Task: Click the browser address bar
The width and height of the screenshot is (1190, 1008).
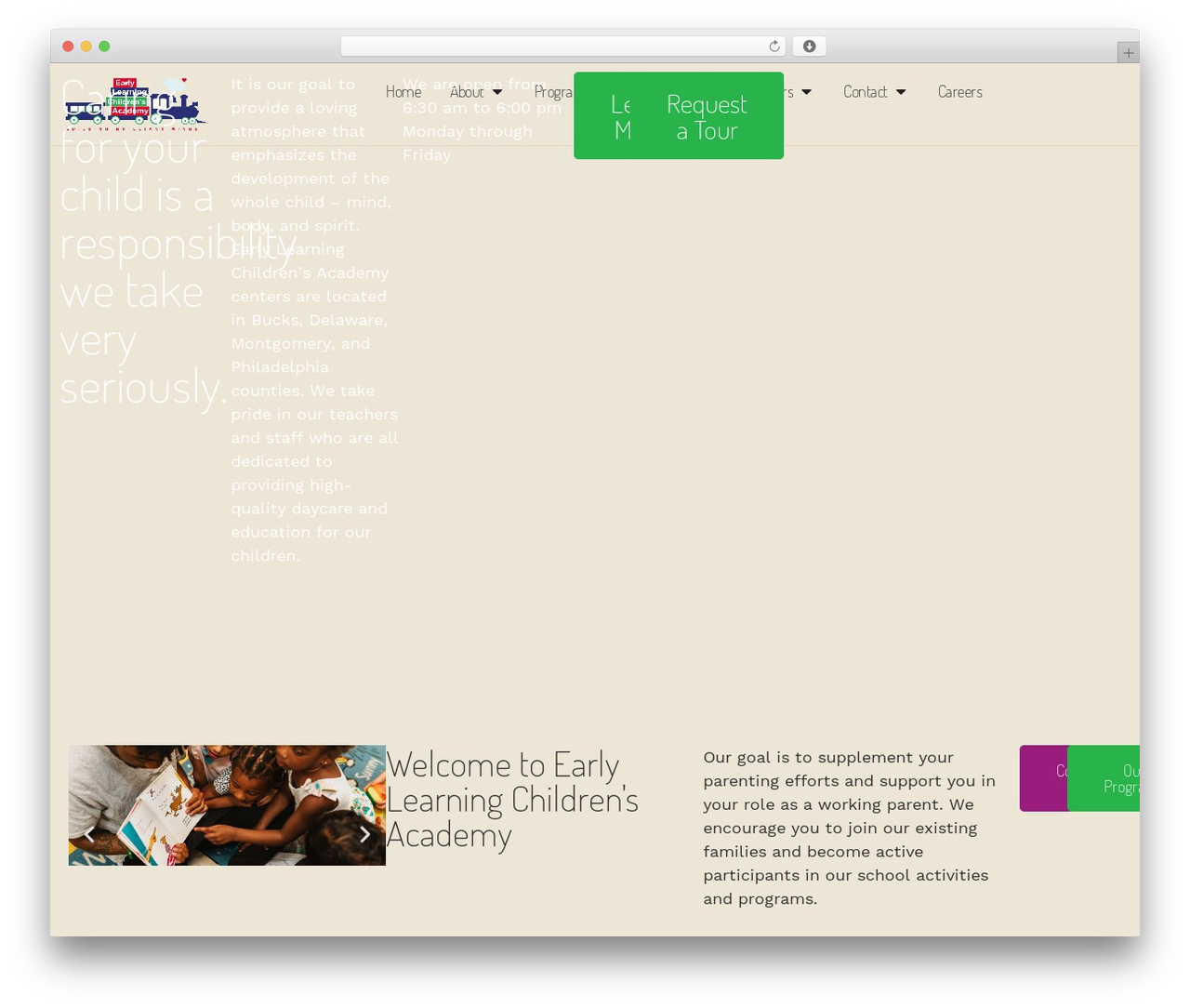Action: [x=562, y=46]
